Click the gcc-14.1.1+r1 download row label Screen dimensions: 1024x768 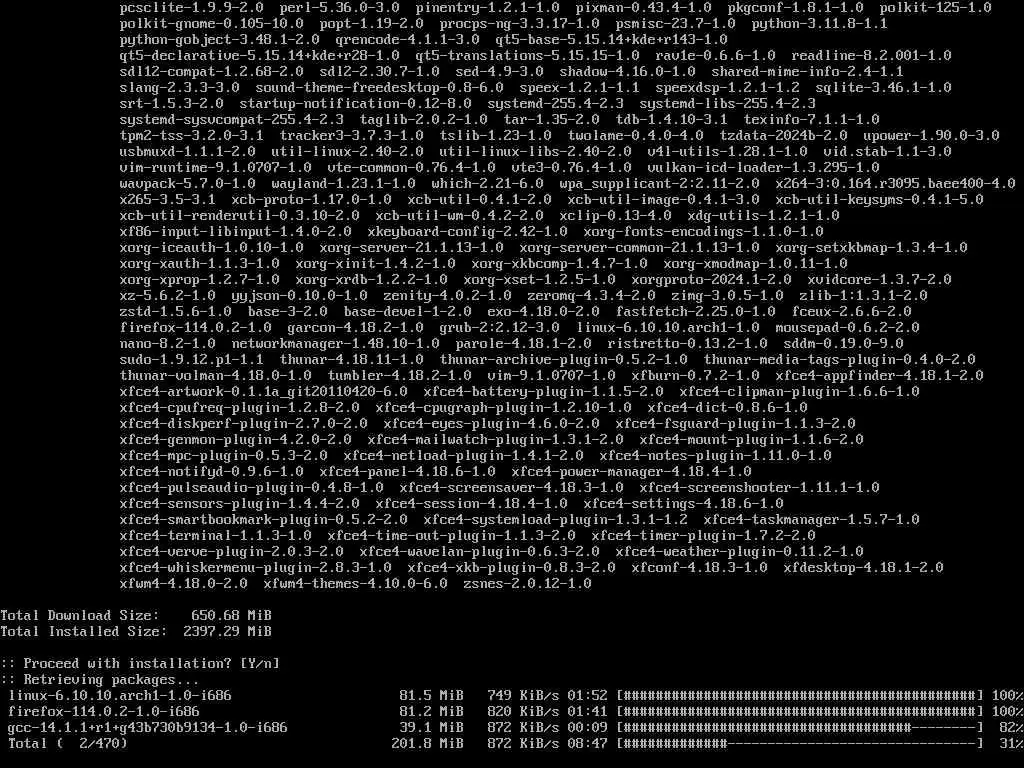[x=148, y=728]
